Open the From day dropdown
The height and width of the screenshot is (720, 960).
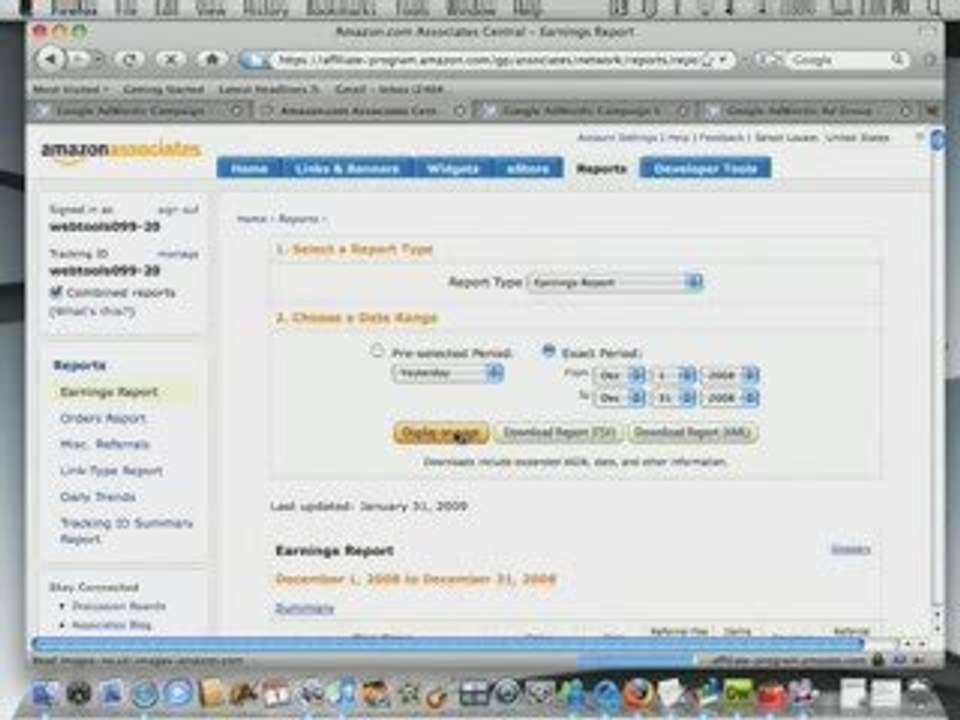click(x=673, y=375)
